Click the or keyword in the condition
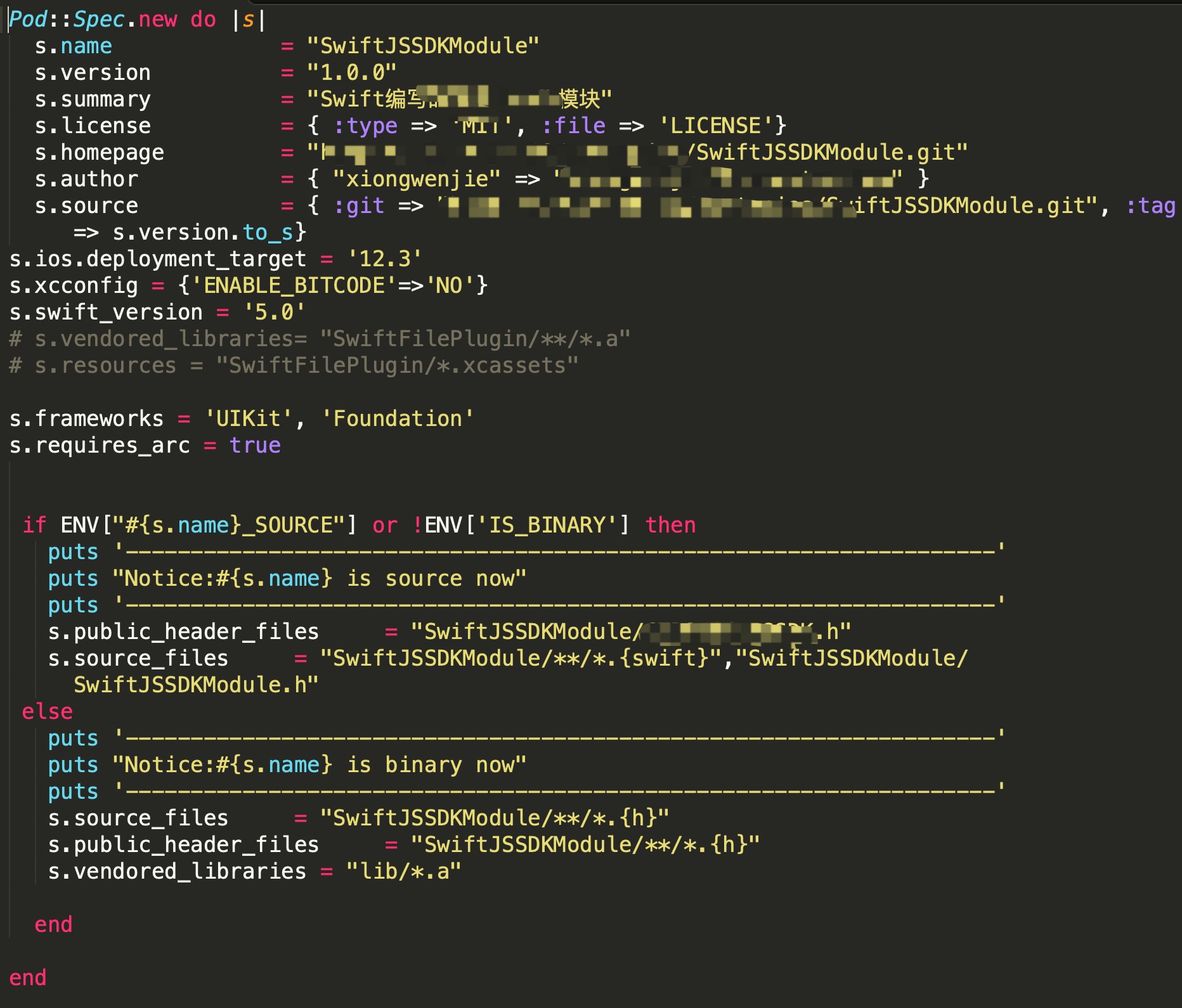Image resolution: width=1182 pixels, height=1008 pixels. tap(385, 526)
